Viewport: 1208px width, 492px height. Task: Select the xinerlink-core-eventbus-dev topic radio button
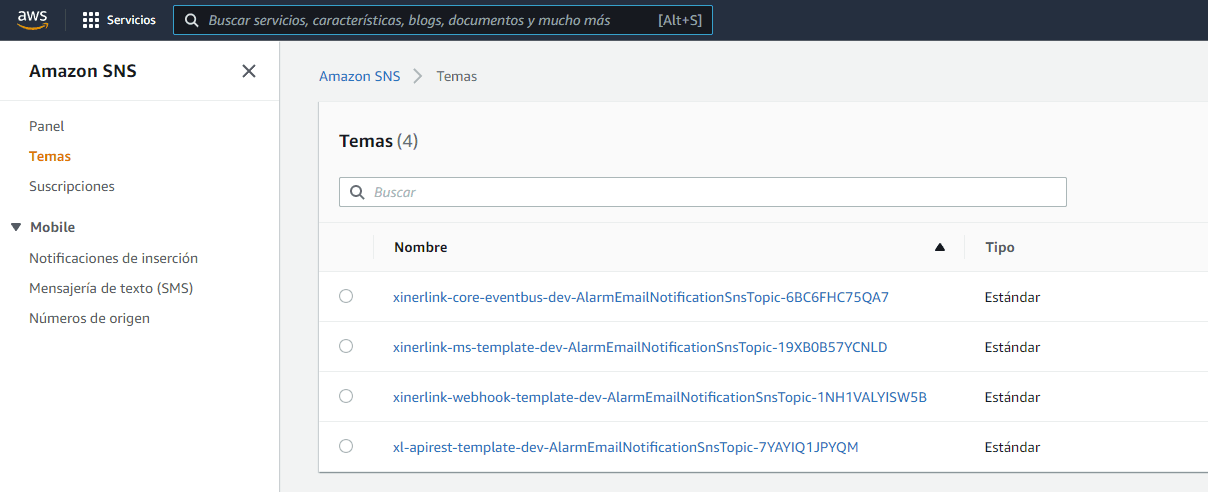pyautogui.click(x=346, y=296)
